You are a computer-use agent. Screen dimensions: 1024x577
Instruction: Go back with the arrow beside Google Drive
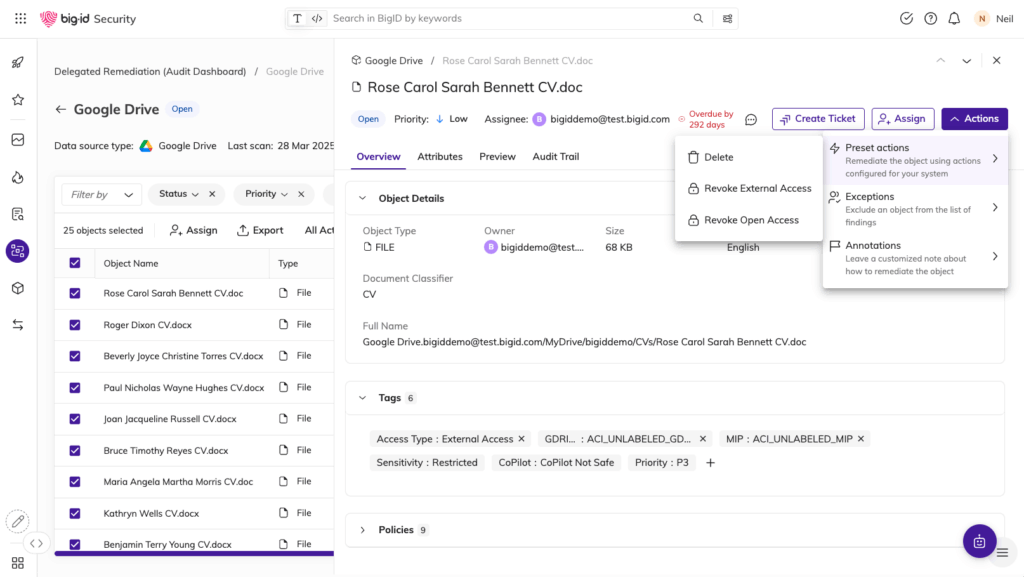(61, 109)
